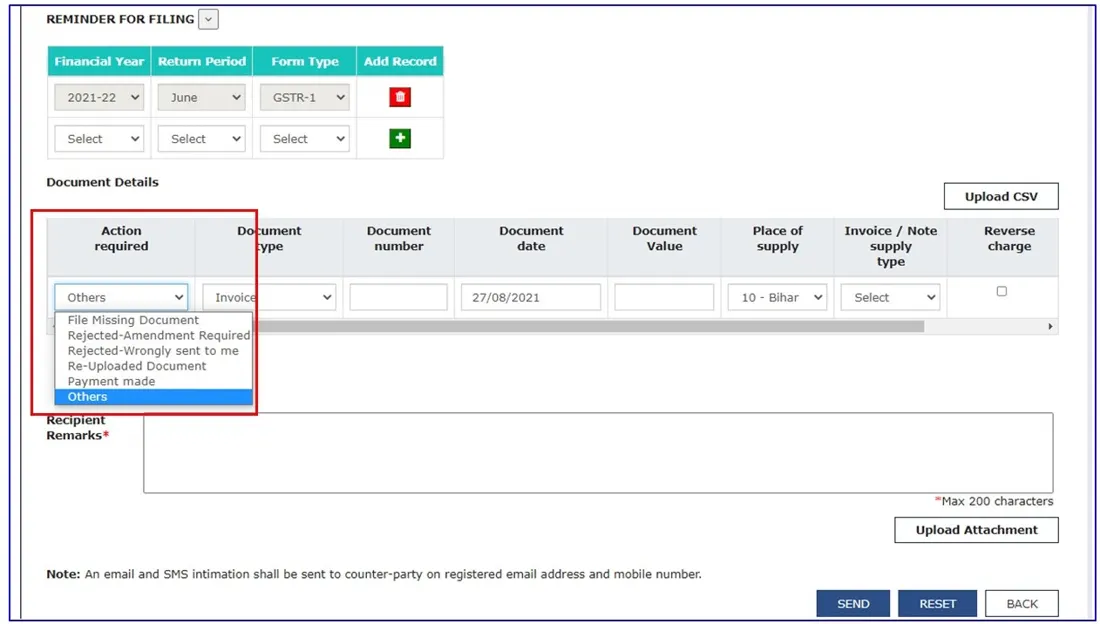
Task: Choose Rejected-Amendment Required option
Action: (154, 336)
